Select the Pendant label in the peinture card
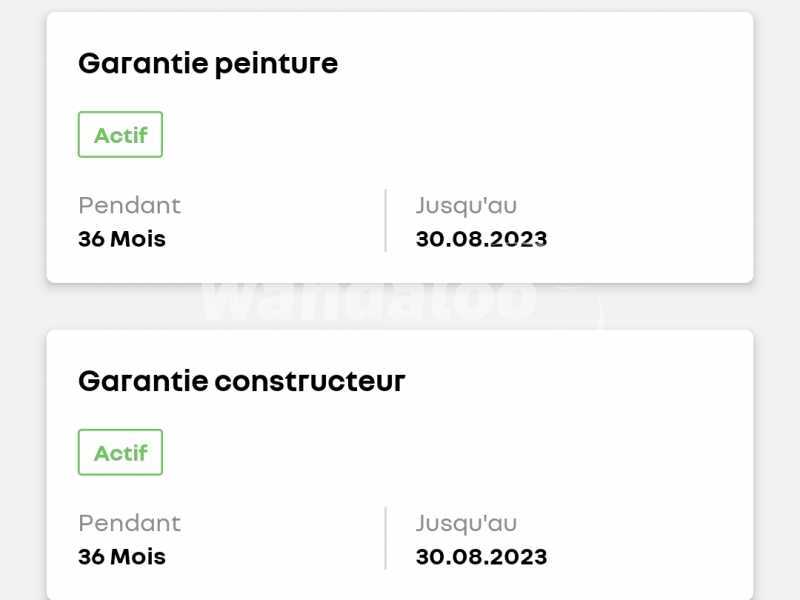The width and height of the screenshot is (800, 600). [129, 206]
